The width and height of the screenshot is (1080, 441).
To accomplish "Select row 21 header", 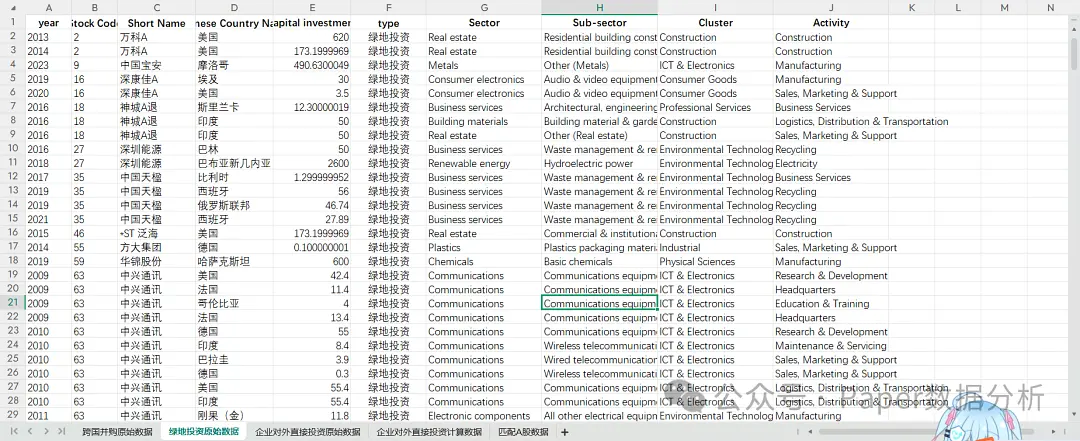I will (x=12, y=303).
